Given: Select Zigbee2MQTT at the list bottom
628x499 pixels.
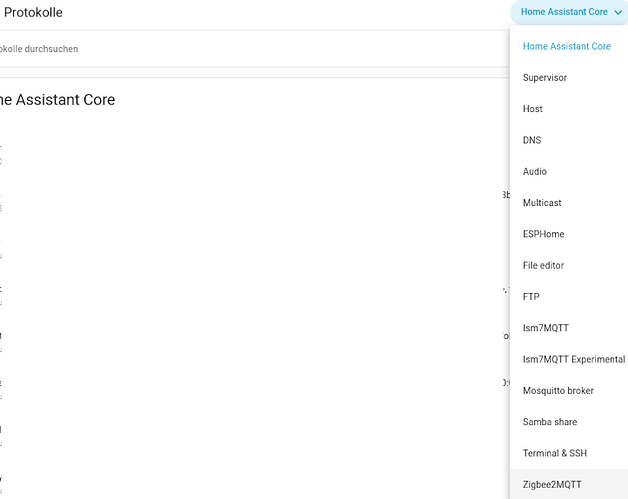Looking at the screenshot, I should tap(553, 485).
